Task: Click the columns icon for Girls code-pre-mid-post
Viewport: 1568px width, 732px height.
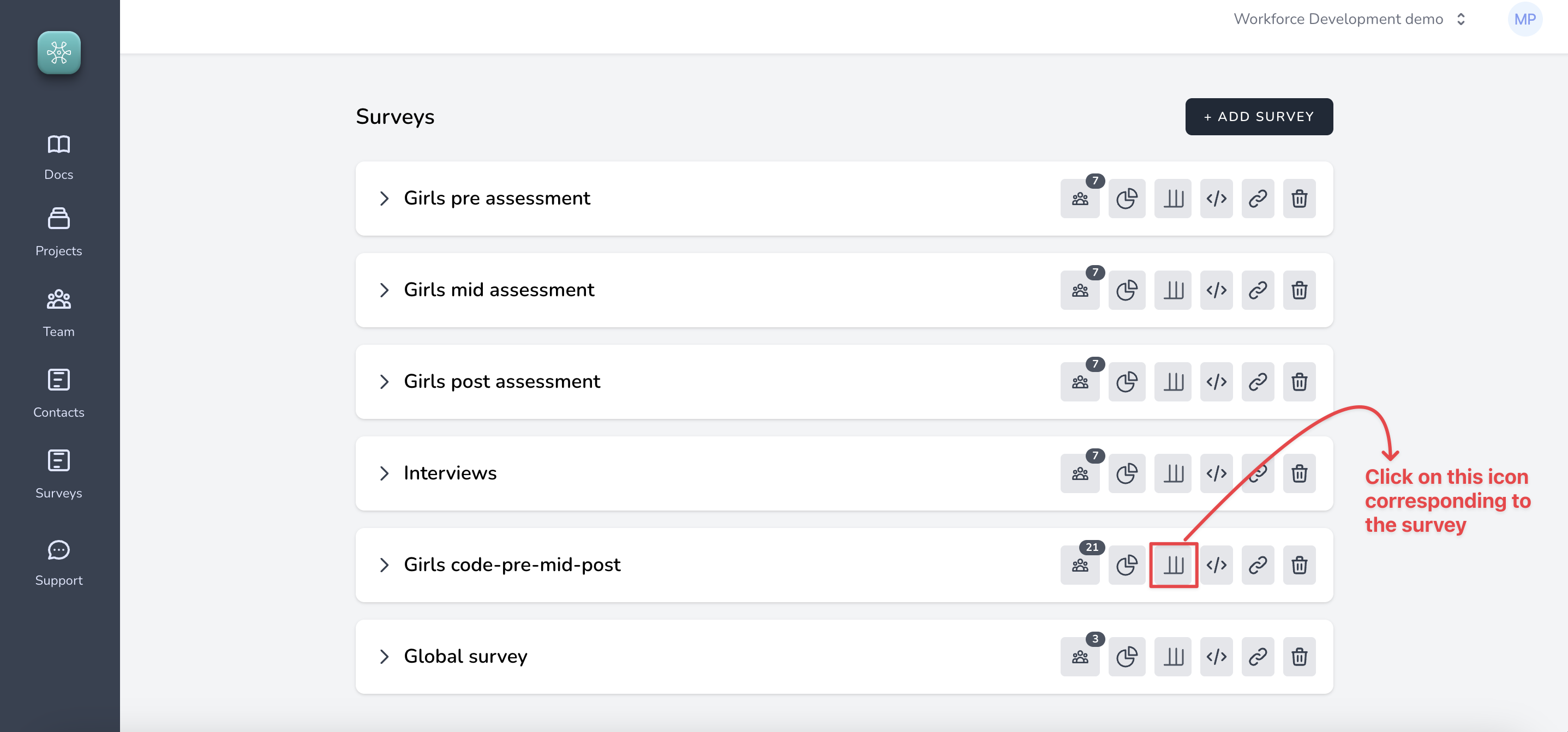Action: pos(1173,565)
